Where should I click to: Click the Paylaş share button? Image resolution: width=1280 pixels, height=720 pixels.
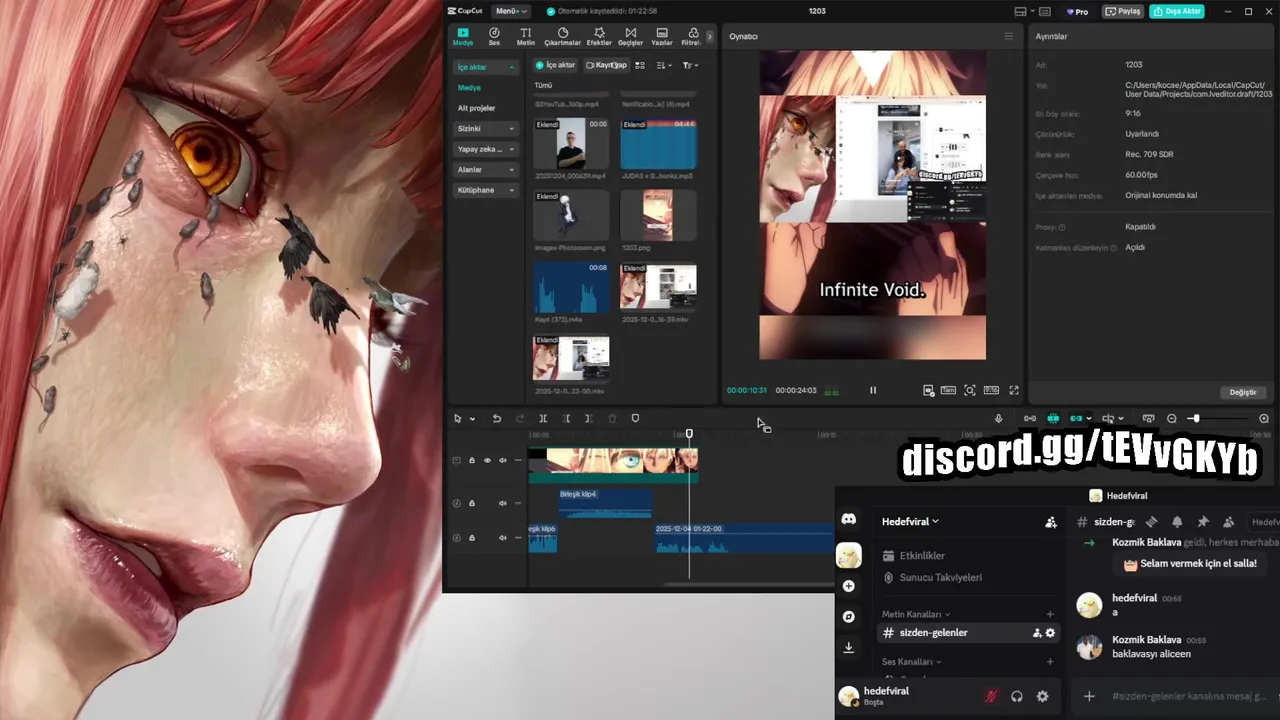tap(1123, 11)
